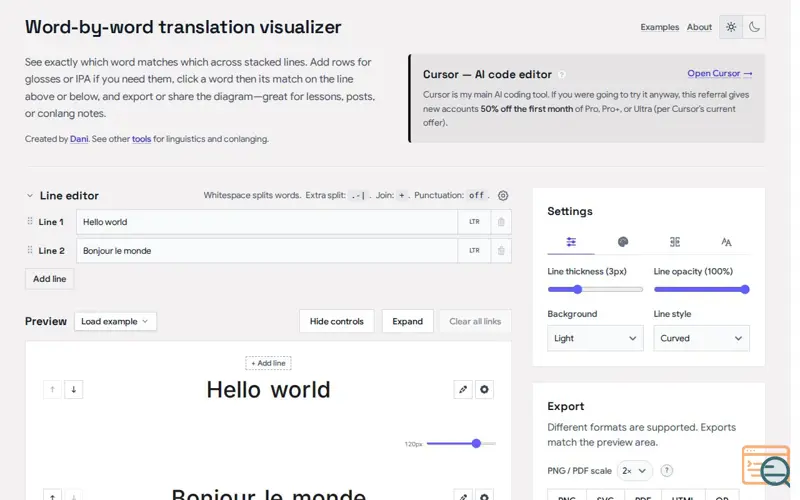Click the Settings panel heading

570,211
